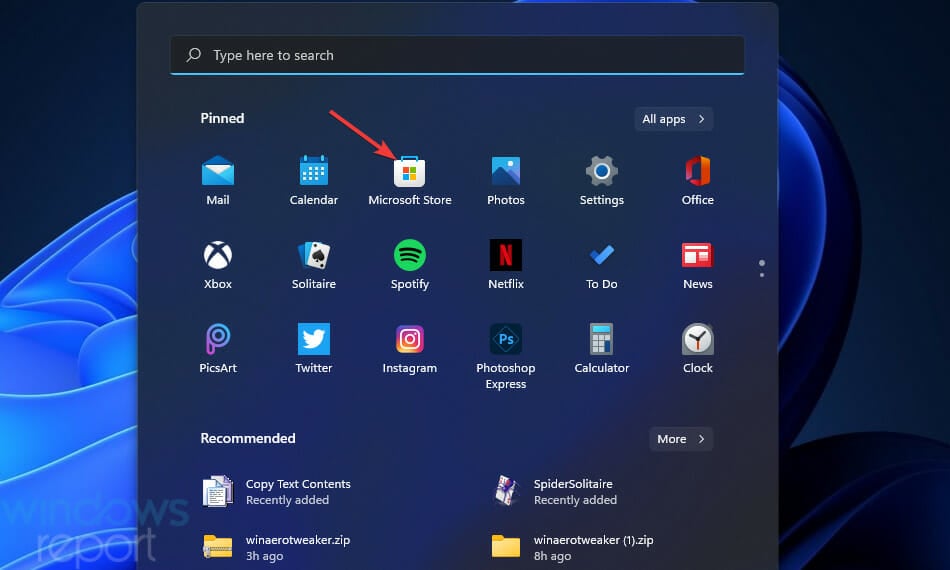
Task: Launch Microsoft Store
Action: pos(410,180)
